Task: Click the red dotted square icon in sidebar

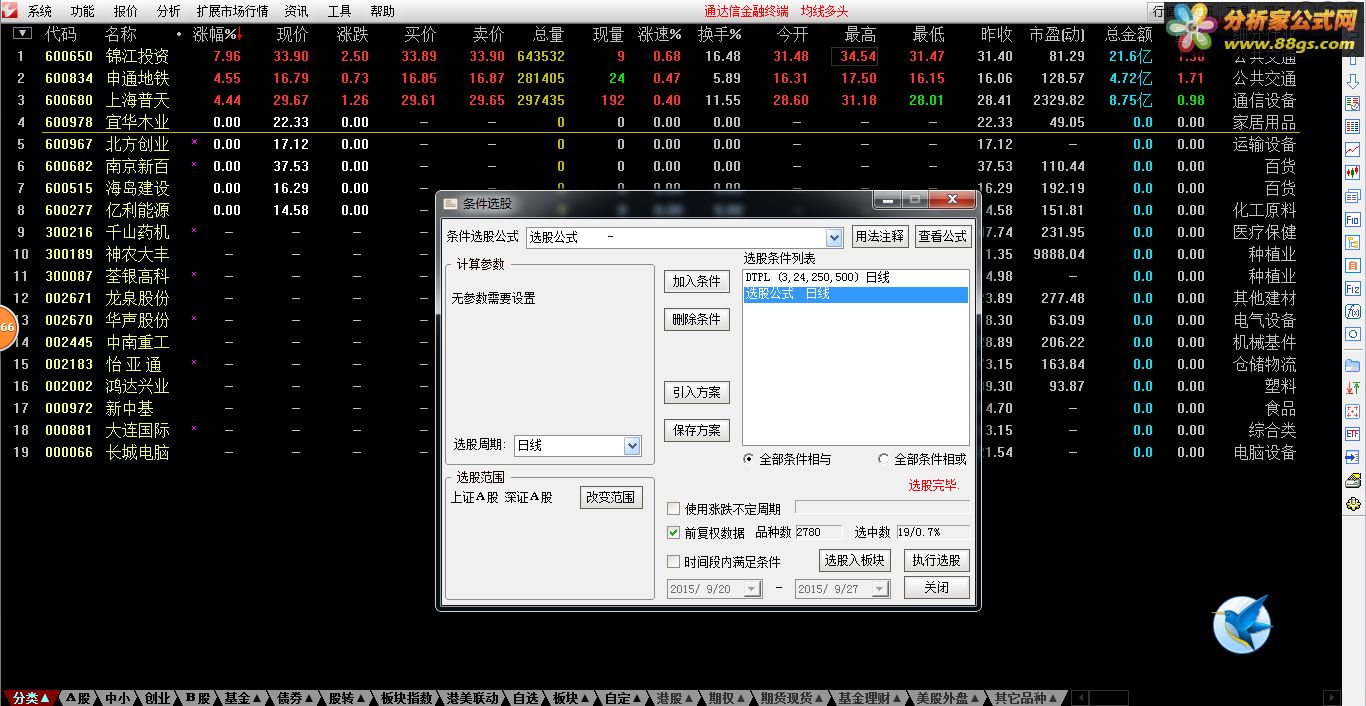Action: tap(1353, 411)
